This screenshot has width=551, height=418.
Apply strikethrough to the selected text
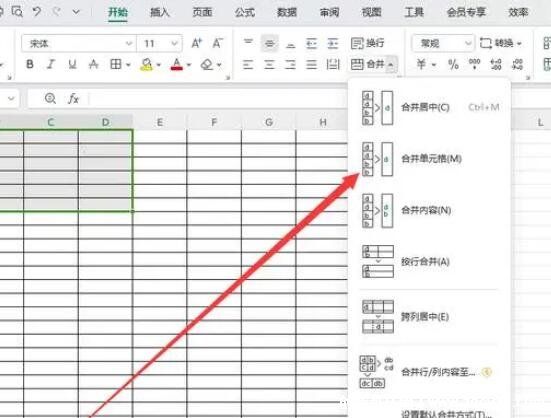(93, 64)
